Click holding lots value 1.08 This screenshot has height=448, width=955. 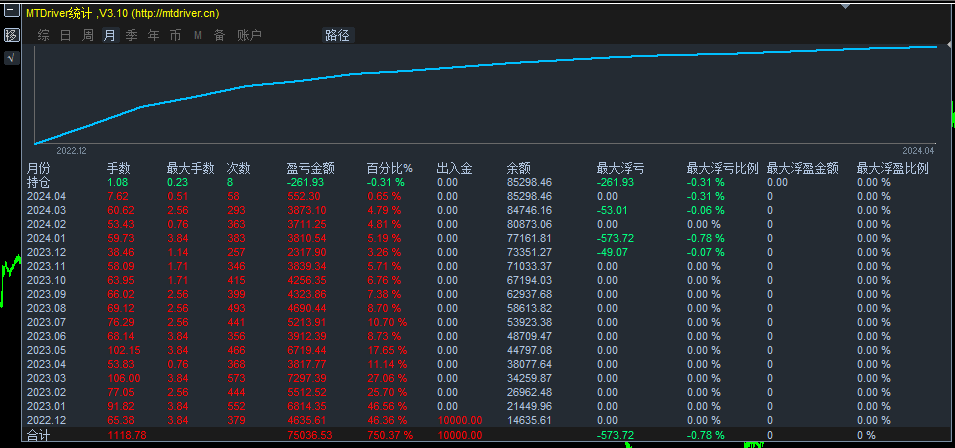tap(118, 182)
